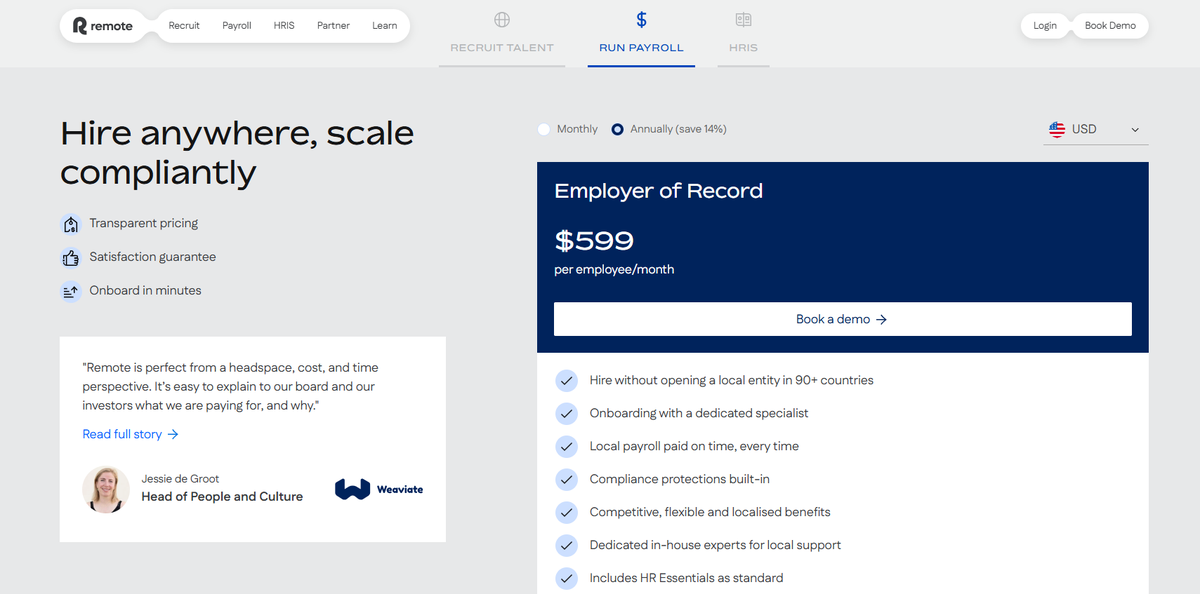Click the dollar sign Run Payroll icon
Image resolution: width=1200 pixels, height=594 pixels.
pos(641,20)
